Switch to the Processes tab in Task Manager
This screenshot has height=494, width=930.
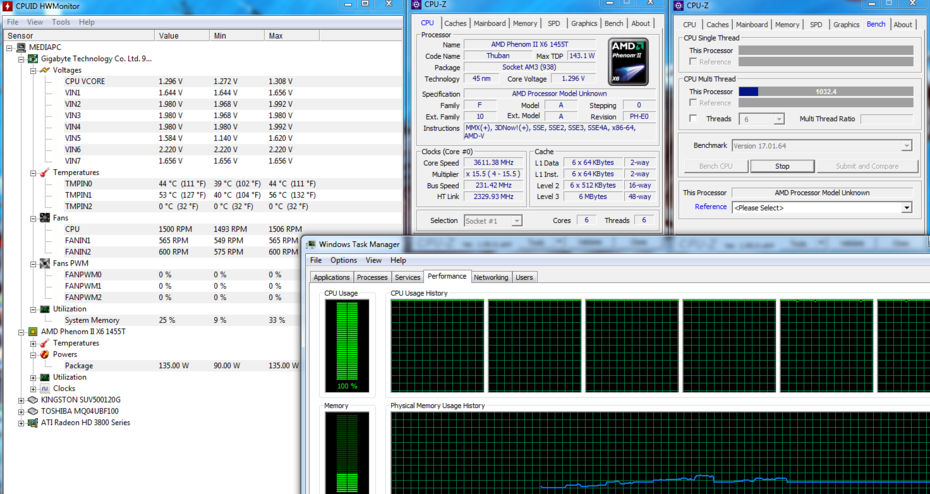(x=372, y=277)
